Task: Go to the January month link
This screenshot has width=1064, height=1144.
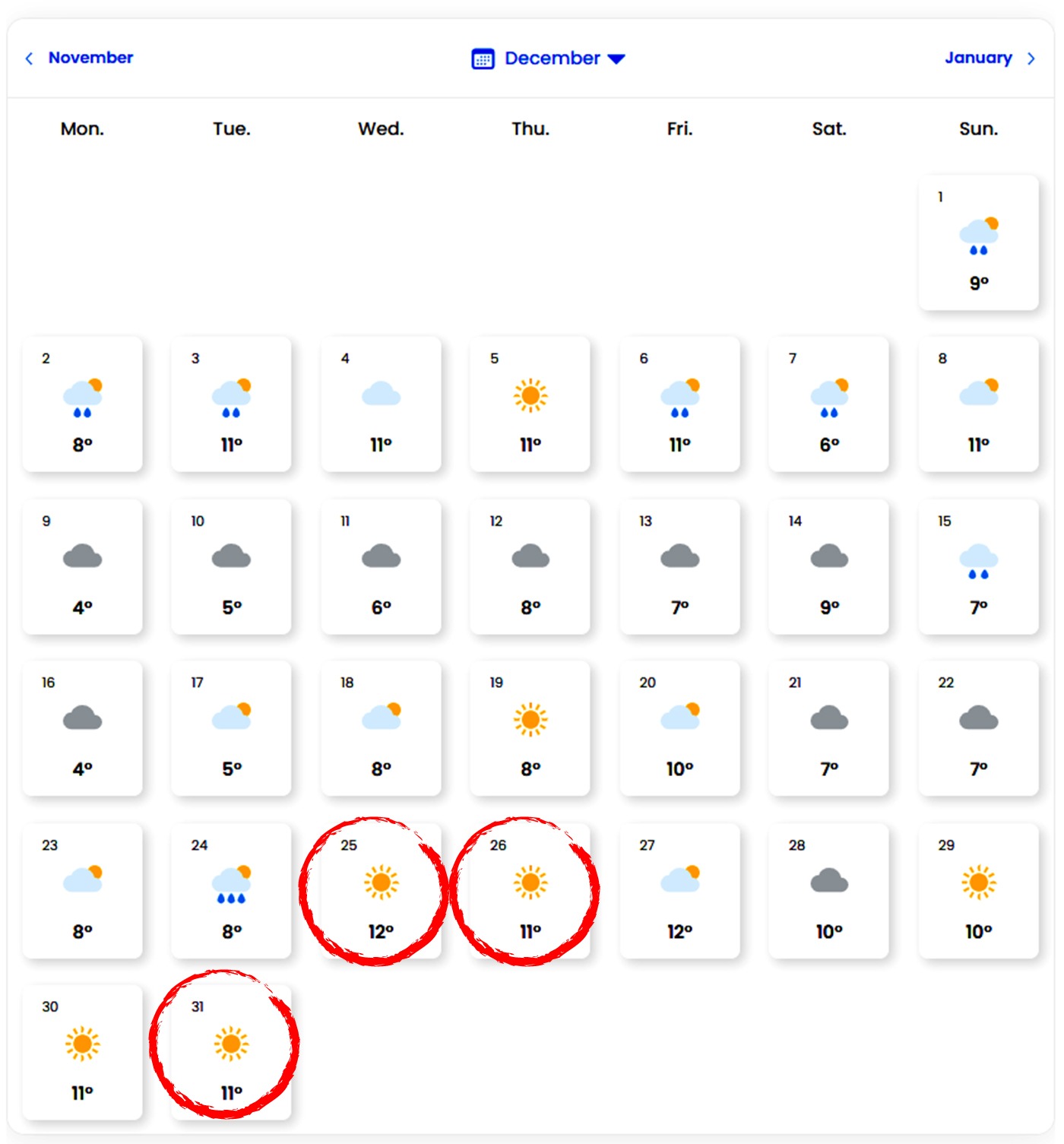Action: [x=978, y=58]
